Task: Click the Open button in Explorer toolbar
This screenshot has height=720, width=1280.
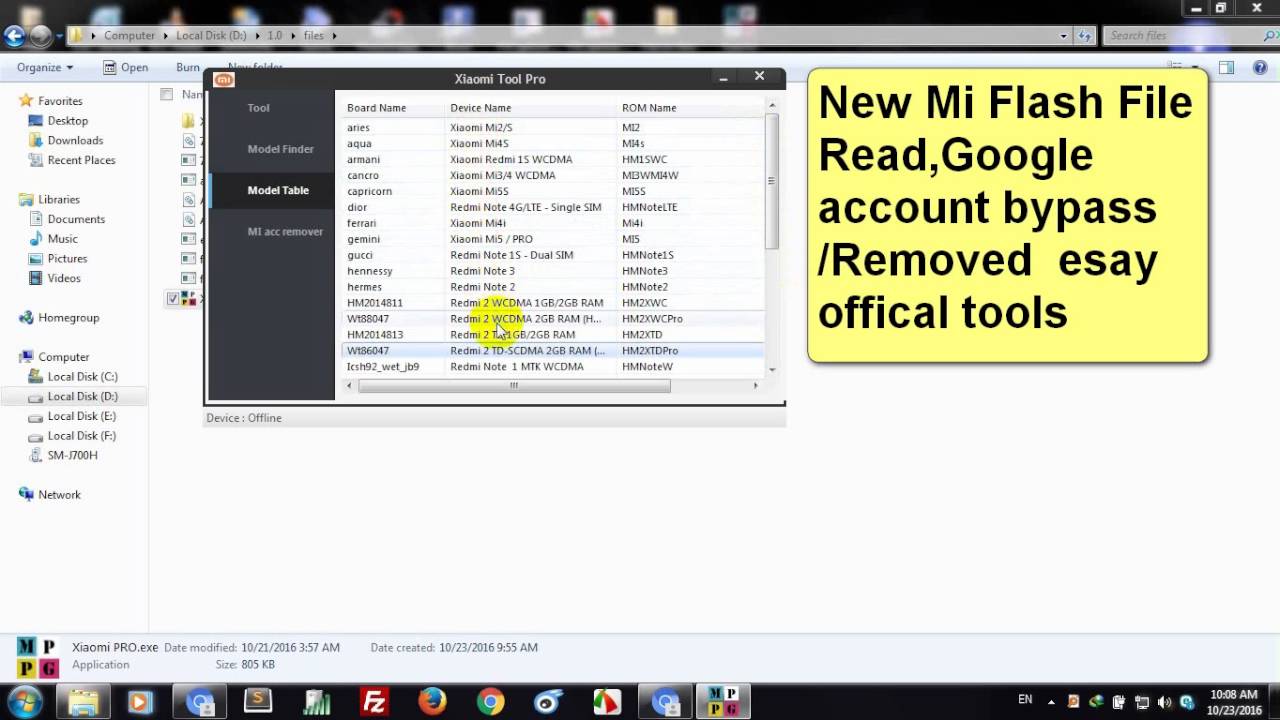Action: pos(125,67)
